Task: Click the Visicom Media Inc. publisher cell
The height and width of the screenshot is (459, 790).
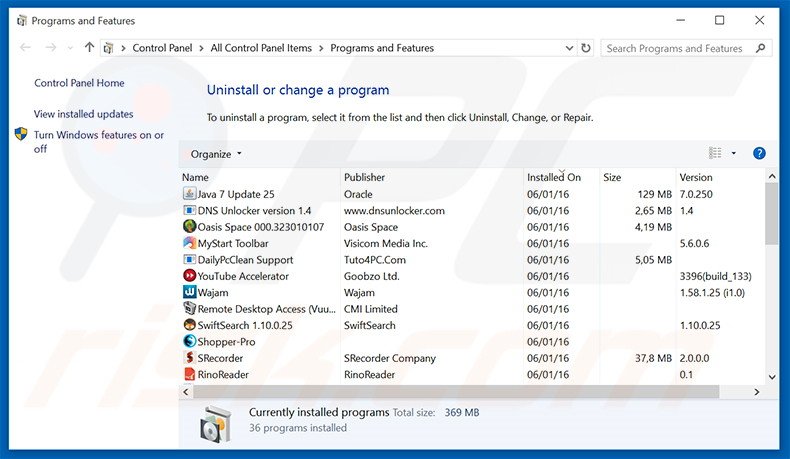Action: (386, 243)
